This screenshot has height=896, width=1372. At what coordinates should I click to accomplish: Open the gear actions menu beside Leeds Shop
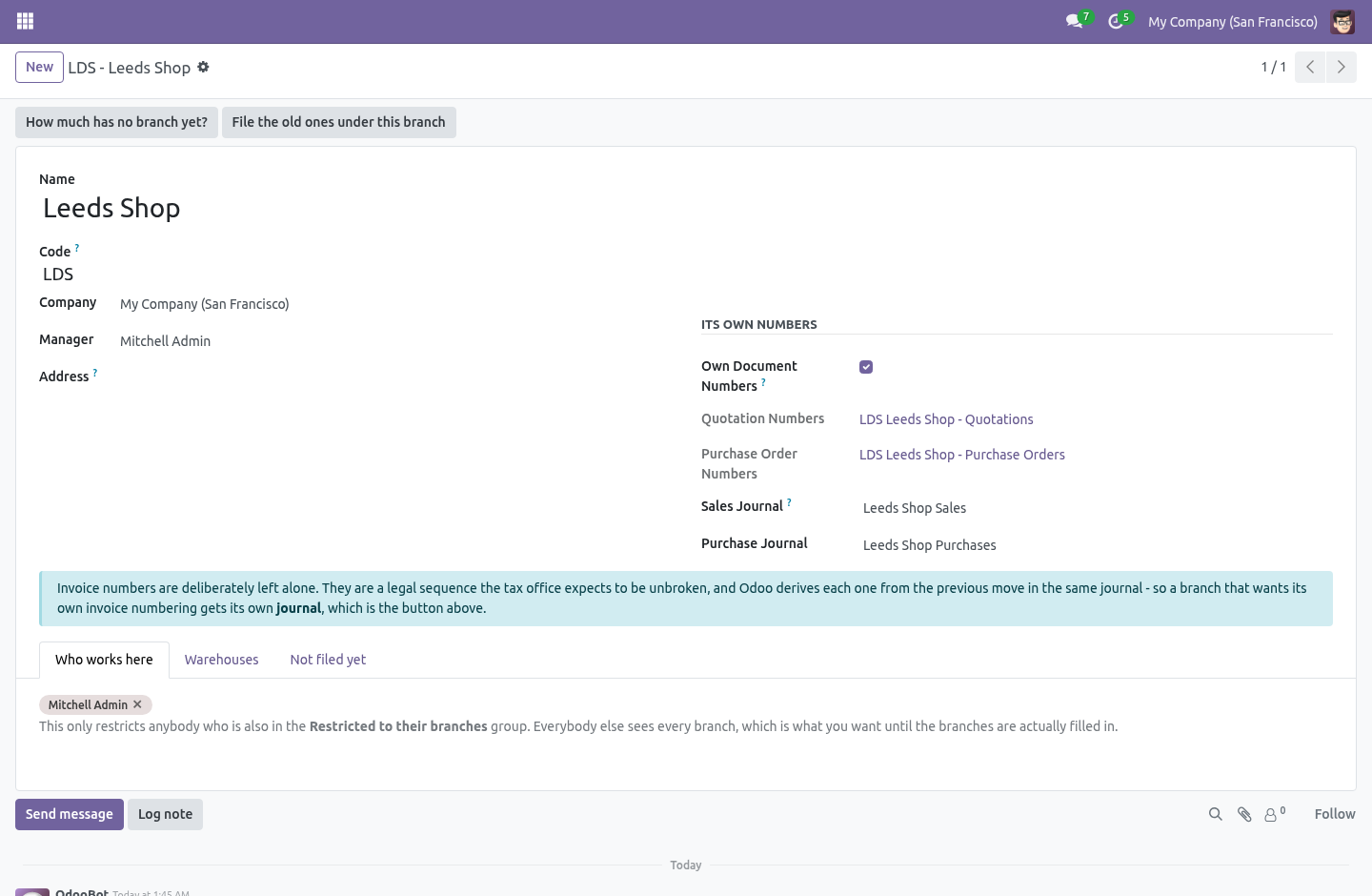203,67
